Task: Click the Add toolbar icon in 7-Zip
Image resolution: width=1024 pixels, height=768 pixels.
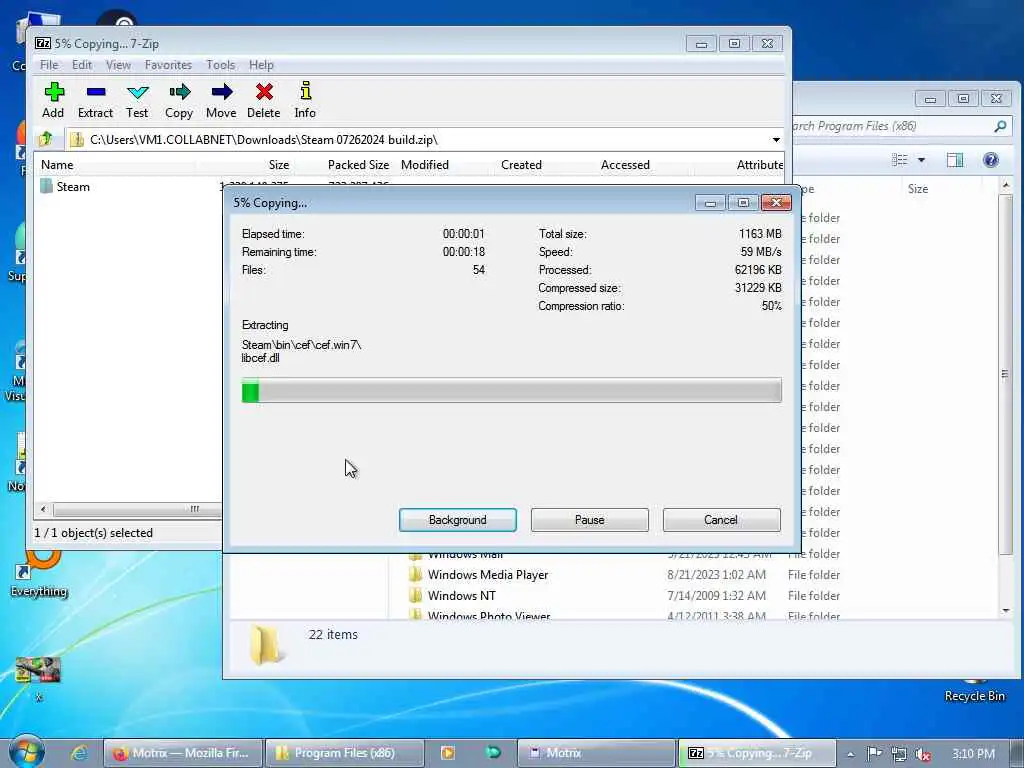Action: coord(54,100)
